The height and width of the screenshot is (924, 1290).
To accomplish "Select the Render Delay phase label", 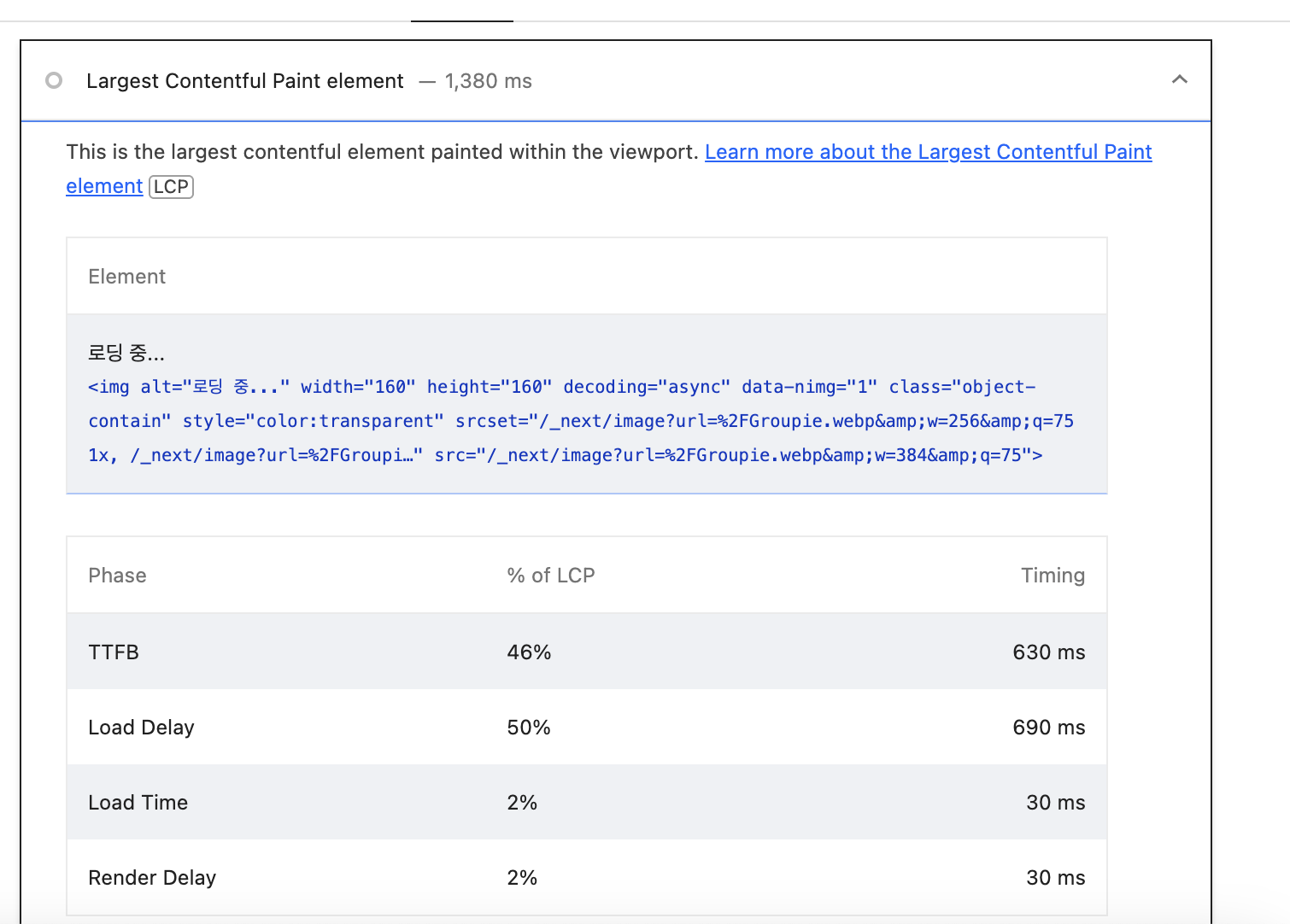I will coord(152,878).
